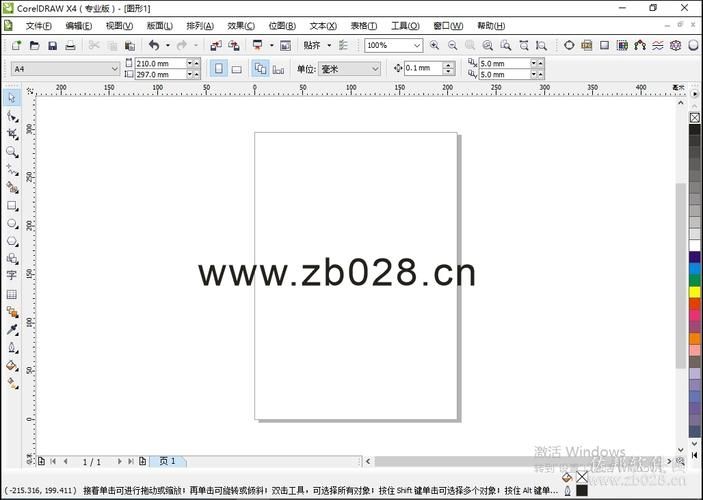The image size is (703, 500).
Task: Click the vertical scrollbar thumb
Action: tap(681, 275)
